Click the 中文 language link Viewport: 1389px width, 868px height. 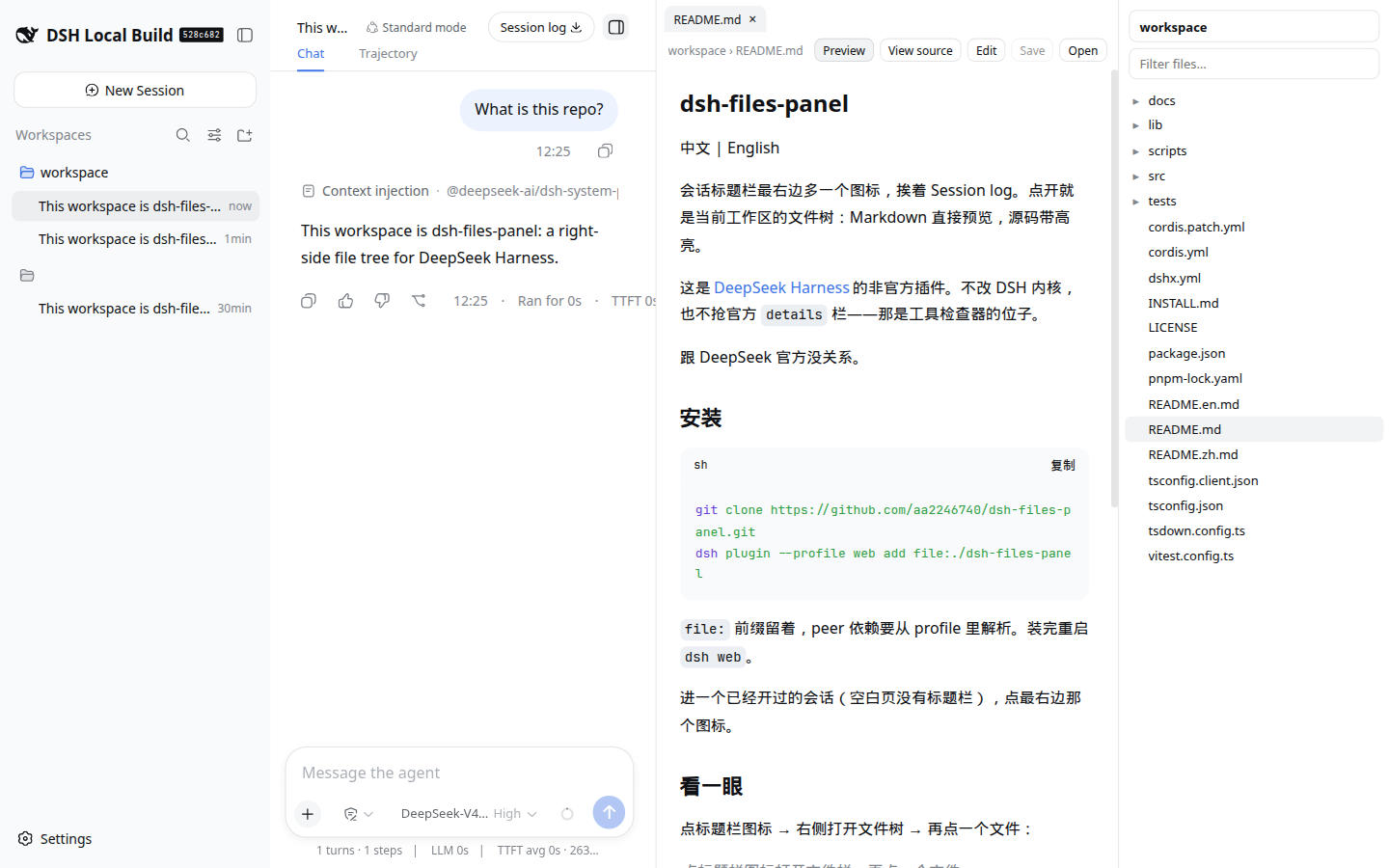[695, 148]
